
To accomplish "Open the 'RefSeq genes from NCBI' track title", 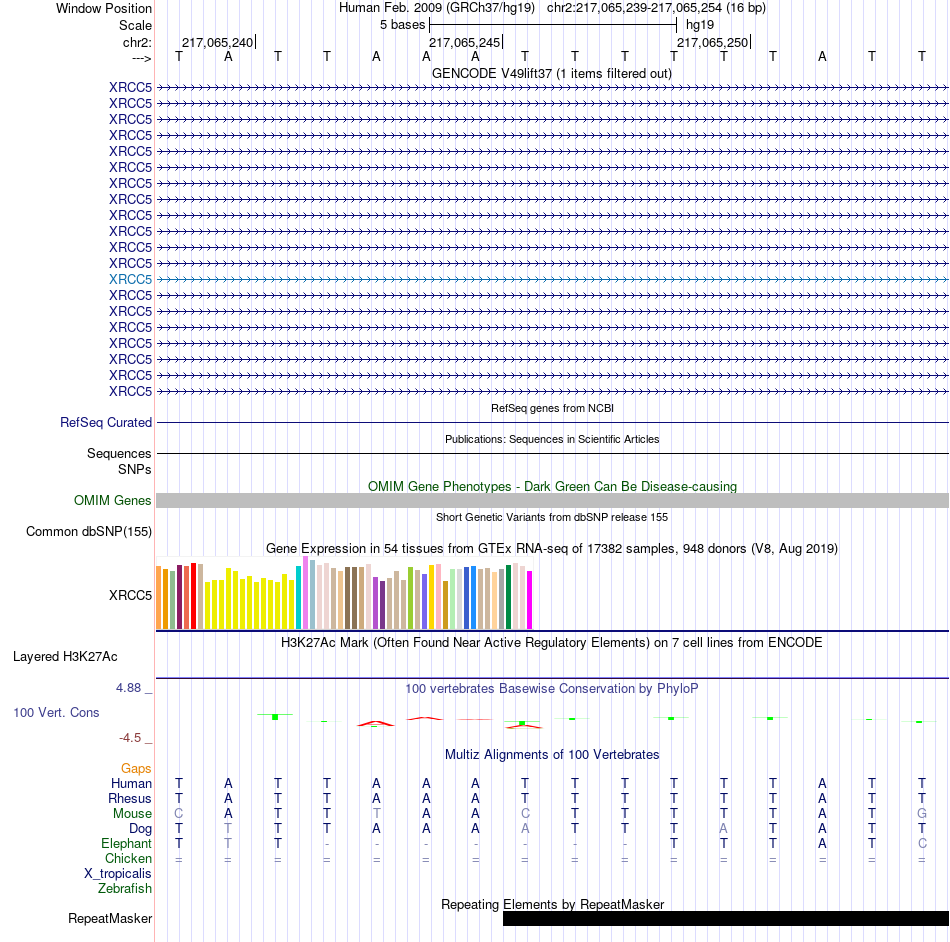I will click(x=552, y=408).
